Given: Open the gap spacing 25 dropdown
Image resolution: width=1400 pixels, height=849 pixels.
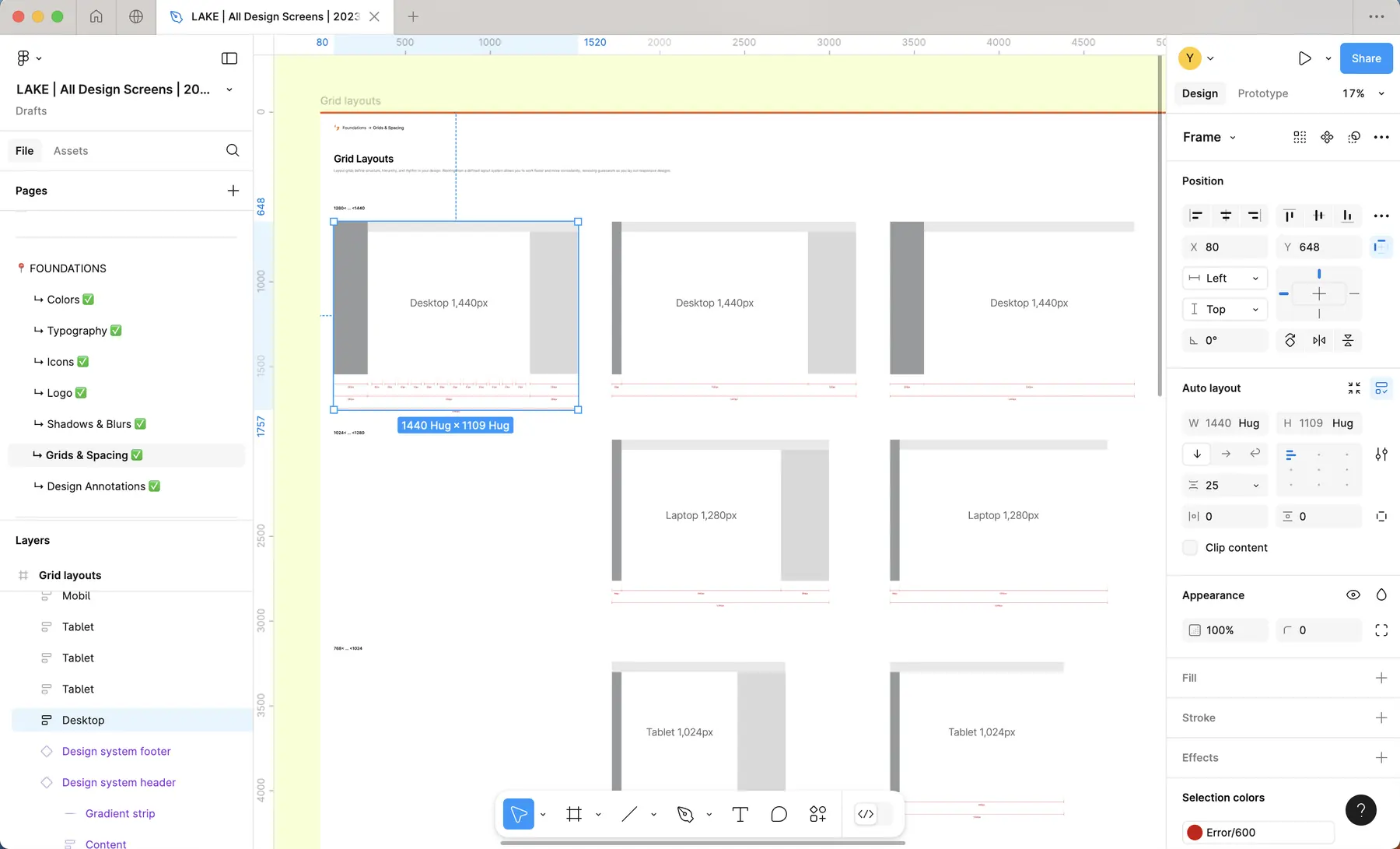Looking at the screenshot, I should pyautogui.click(x=1255, y=486).
